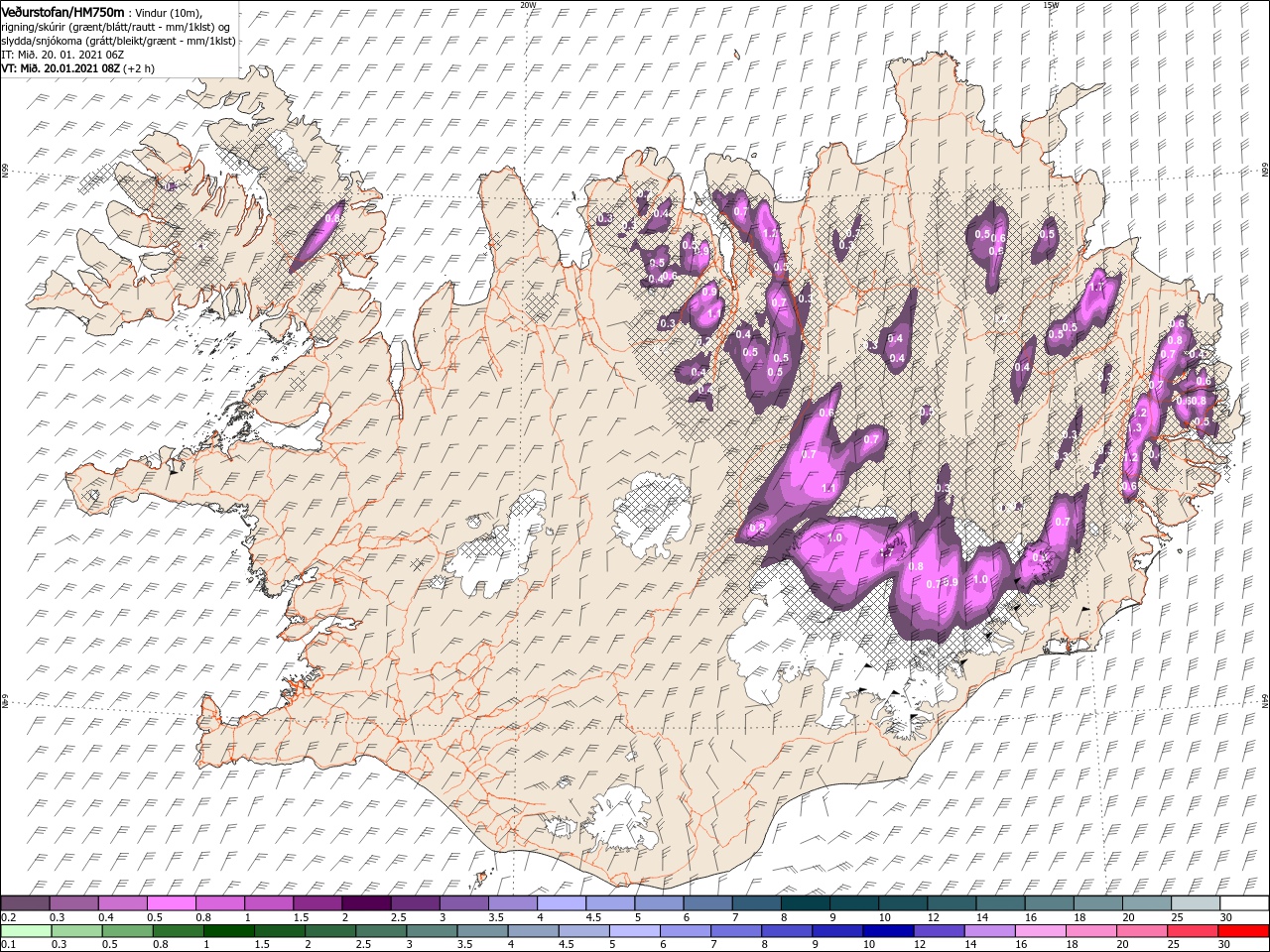Click the 'slydda/snjókoma' legend description line

116,41
